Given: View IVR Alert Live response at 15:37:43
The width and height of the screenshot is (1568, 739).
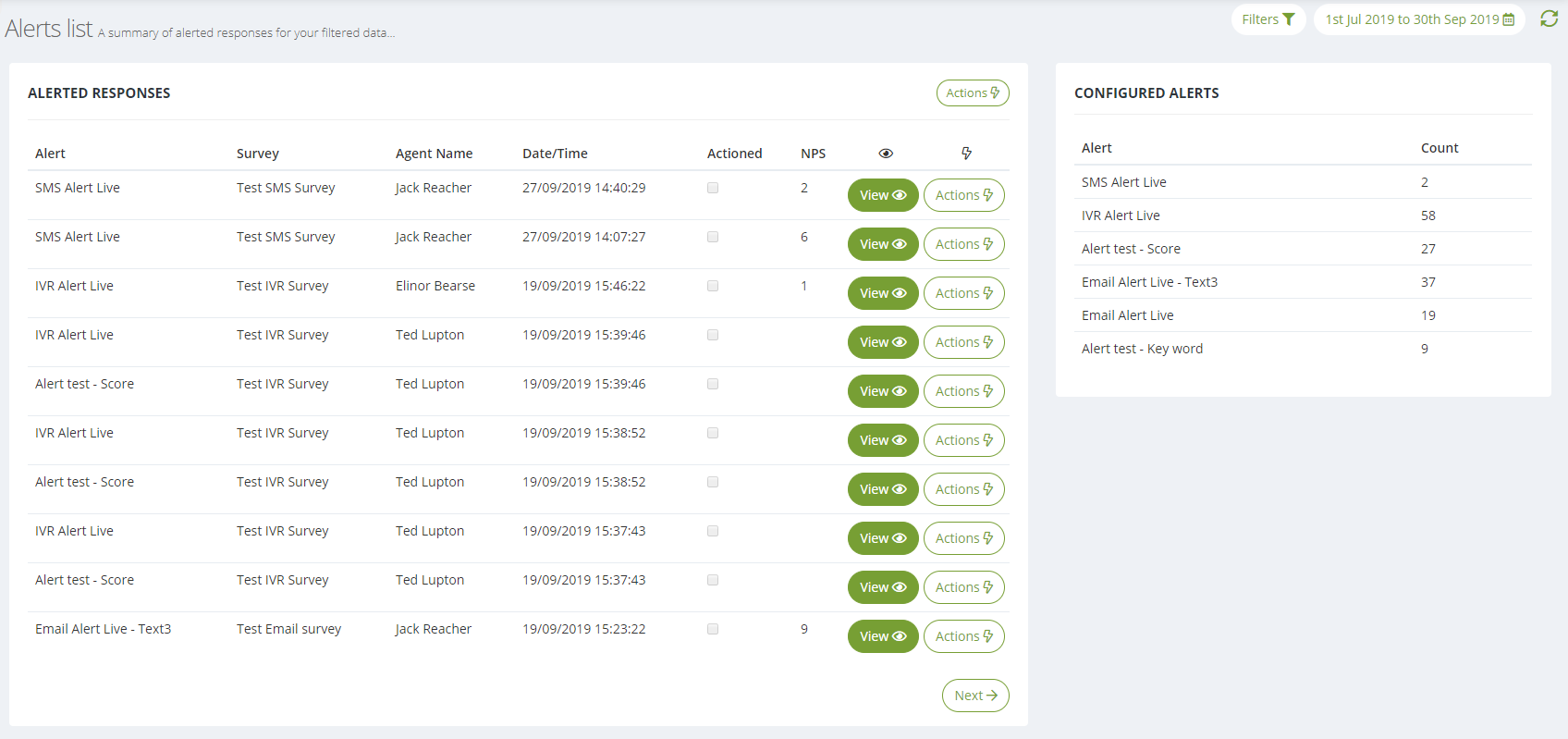Looking at the screenshot, I should point(883,538).
